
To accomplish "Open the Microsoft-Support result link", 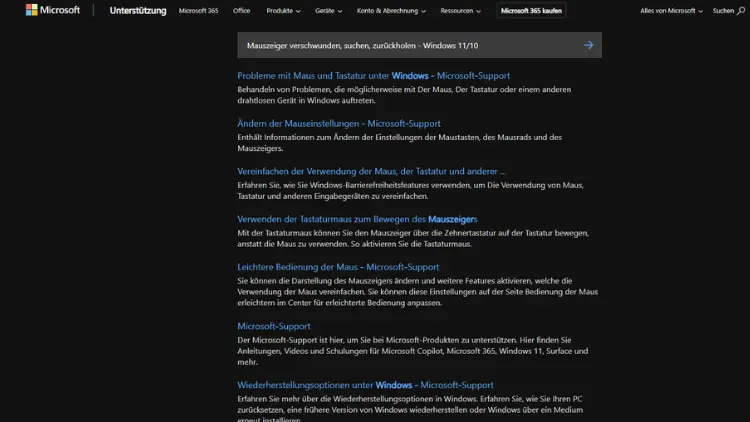I will coord(274,326).
